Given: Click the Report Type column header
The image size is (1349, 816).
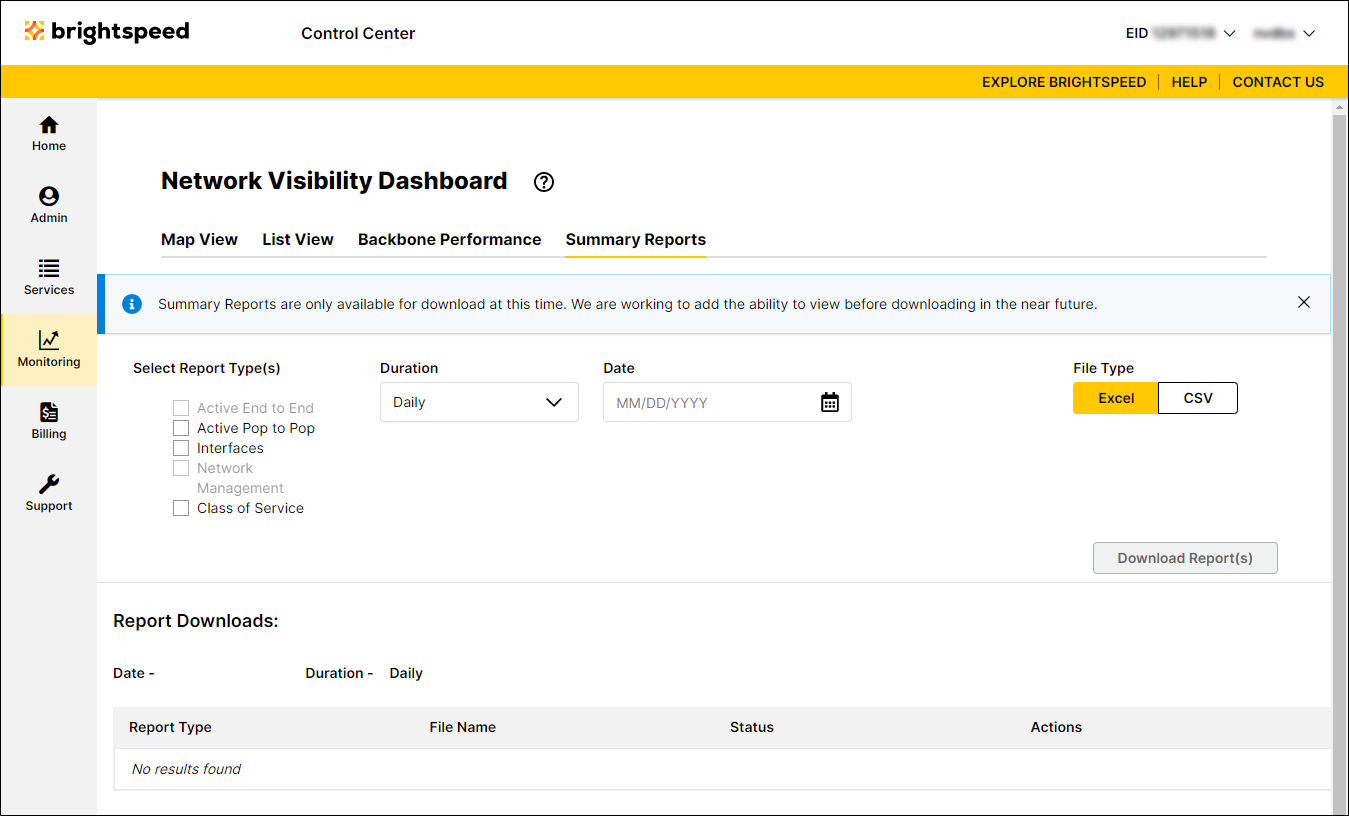Looking at the screenshot, I should (x=170, y=727).
